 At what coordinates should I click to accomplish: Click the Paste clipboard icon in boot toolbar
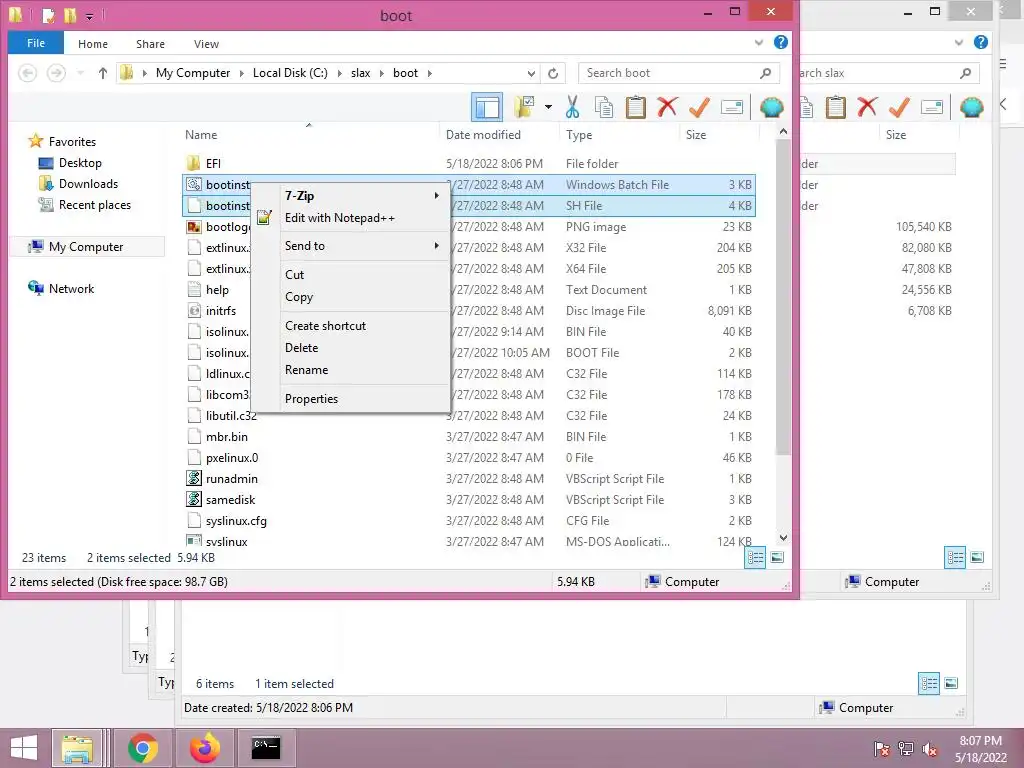pyautogui.click(x=635, y=107)
